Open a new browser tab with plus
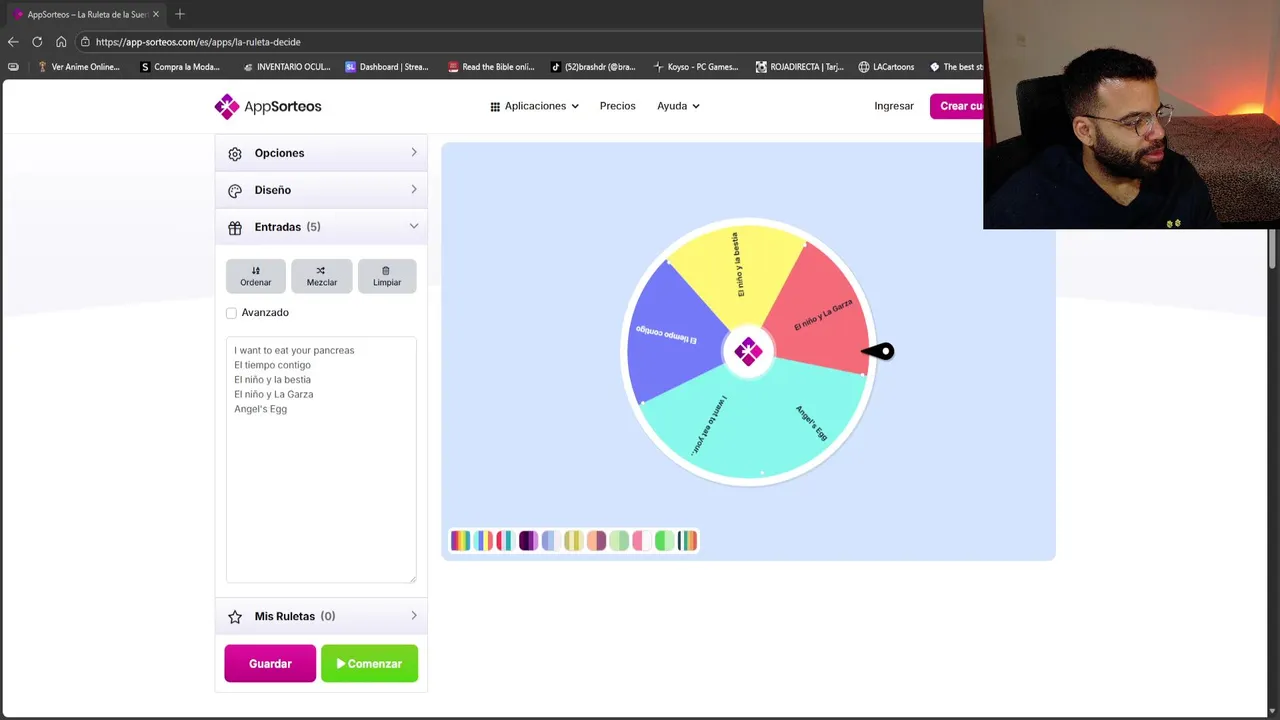 [180, 14]
